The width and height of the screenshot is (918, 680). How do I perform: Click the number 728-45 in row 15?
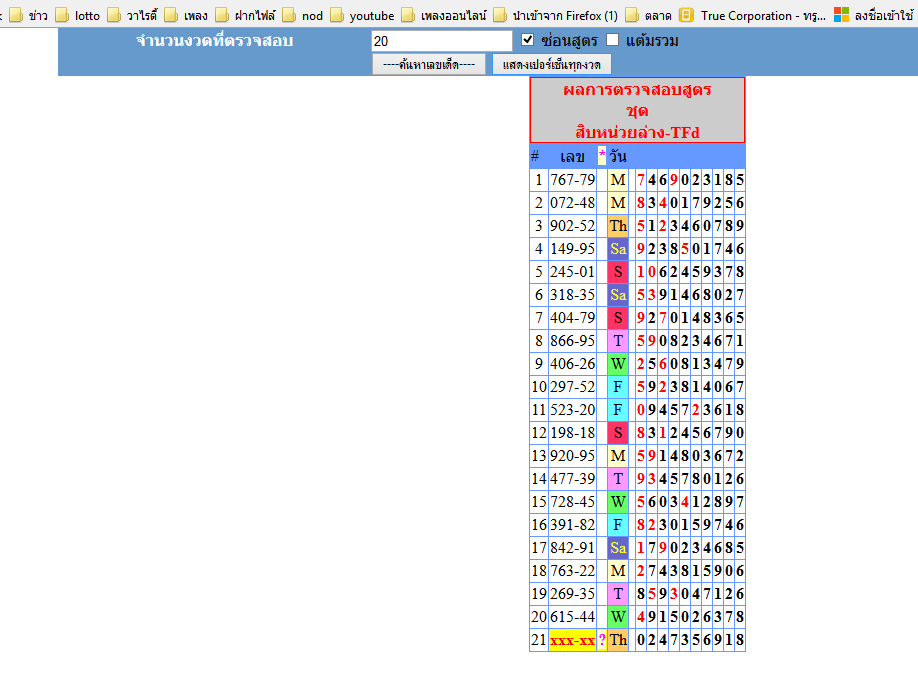coord(573,502)
